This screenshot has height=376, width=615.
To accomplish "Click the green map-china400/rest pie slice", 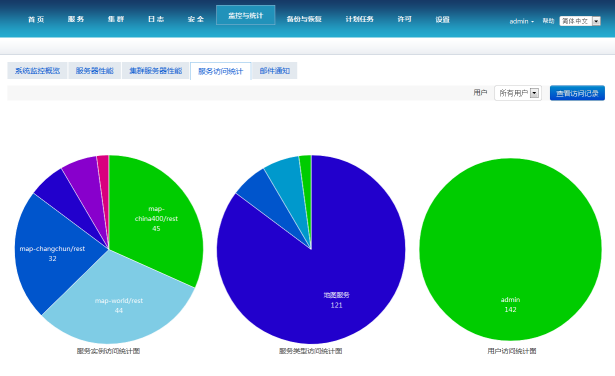I will 156,218.
